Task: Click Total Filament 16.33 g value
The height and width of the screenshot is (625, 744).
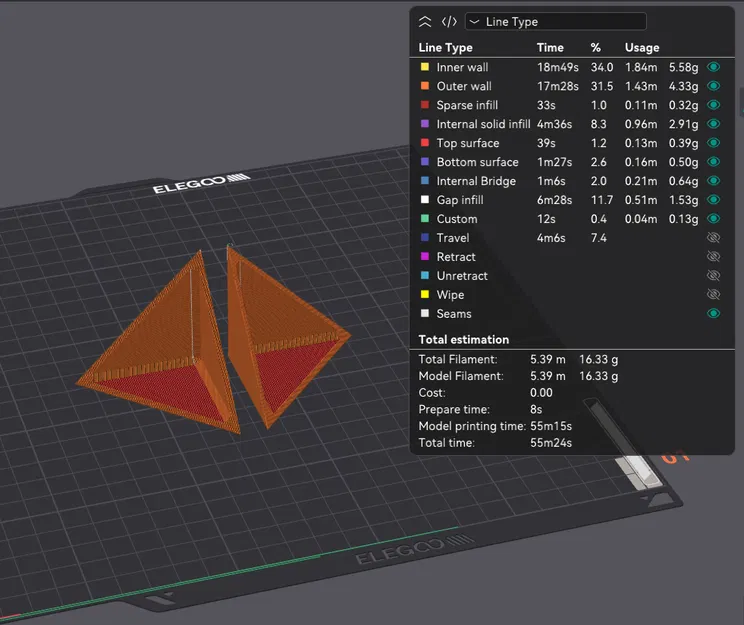Action: (598, 359)
